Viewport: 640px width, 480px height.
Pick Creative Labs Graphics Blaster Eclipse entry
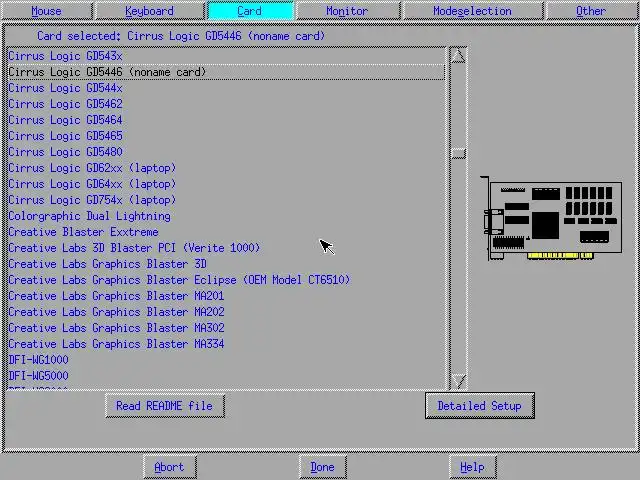tap(227, 280)
